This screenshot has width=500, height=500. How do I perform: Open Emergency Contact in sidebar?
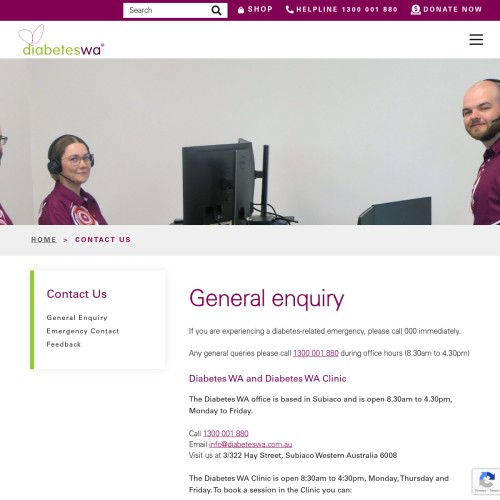(83, 331)
